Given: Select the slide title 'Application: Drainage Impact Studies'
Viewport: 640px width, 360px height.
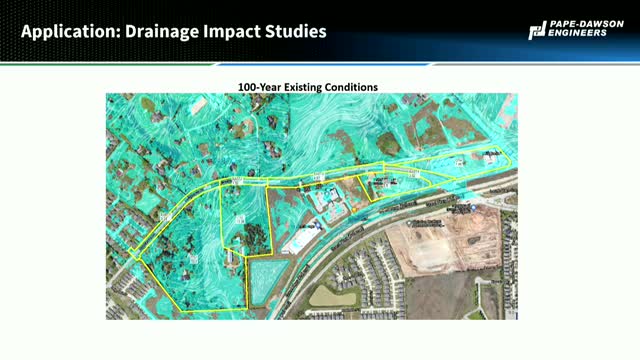Looking at the screenshot, I should [173, 31].
